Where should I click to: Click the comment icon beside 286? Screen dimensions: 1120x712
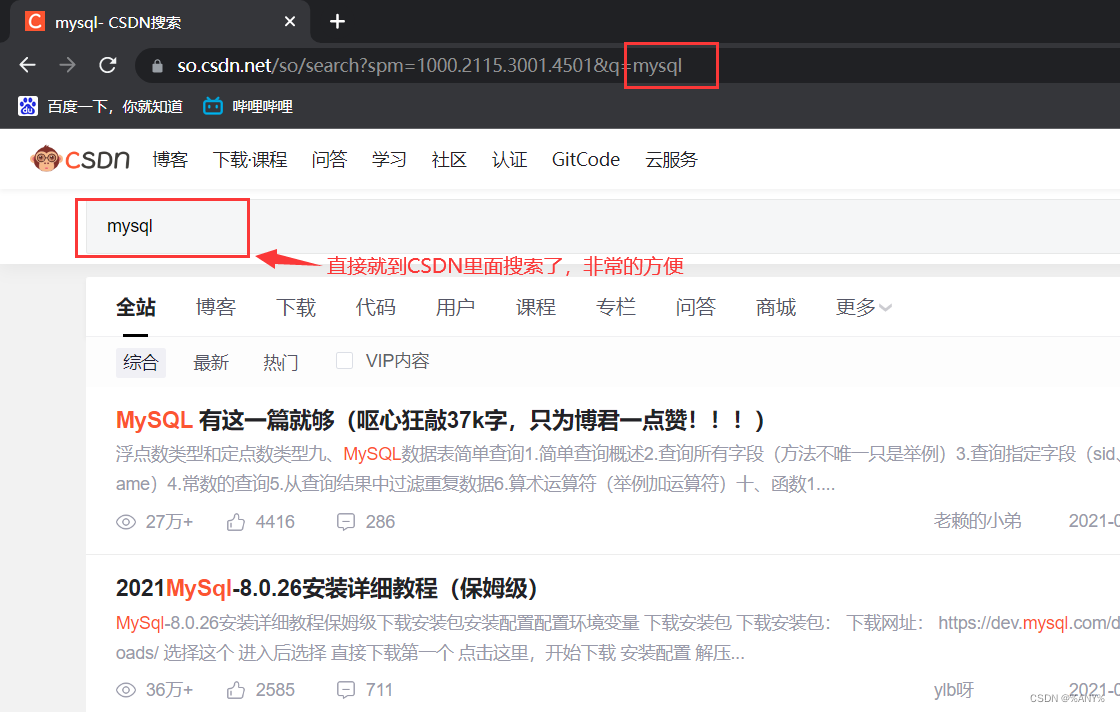(346, 522)
